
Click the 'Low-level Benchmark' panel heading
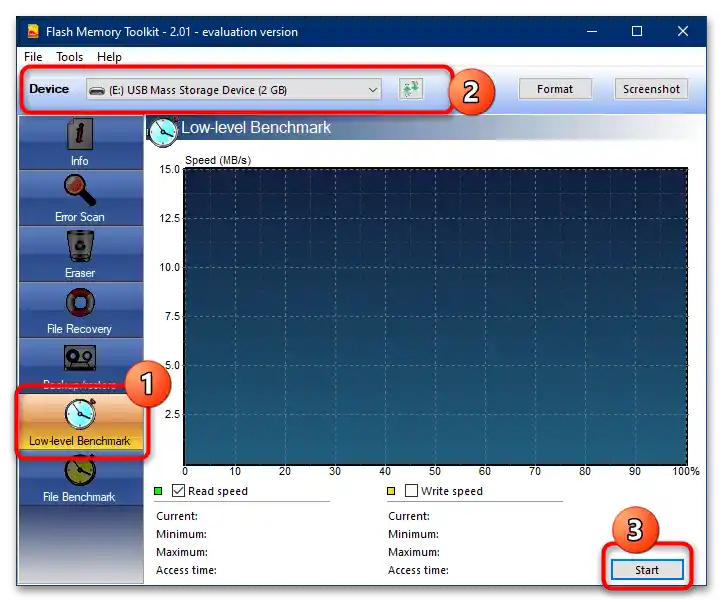click(256, 128)
